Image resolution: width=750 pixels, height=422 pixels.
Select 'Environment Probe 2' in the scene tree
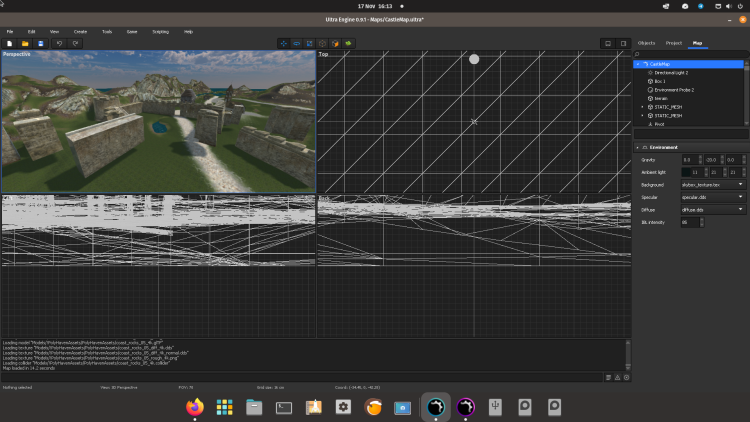coord(674,90)
